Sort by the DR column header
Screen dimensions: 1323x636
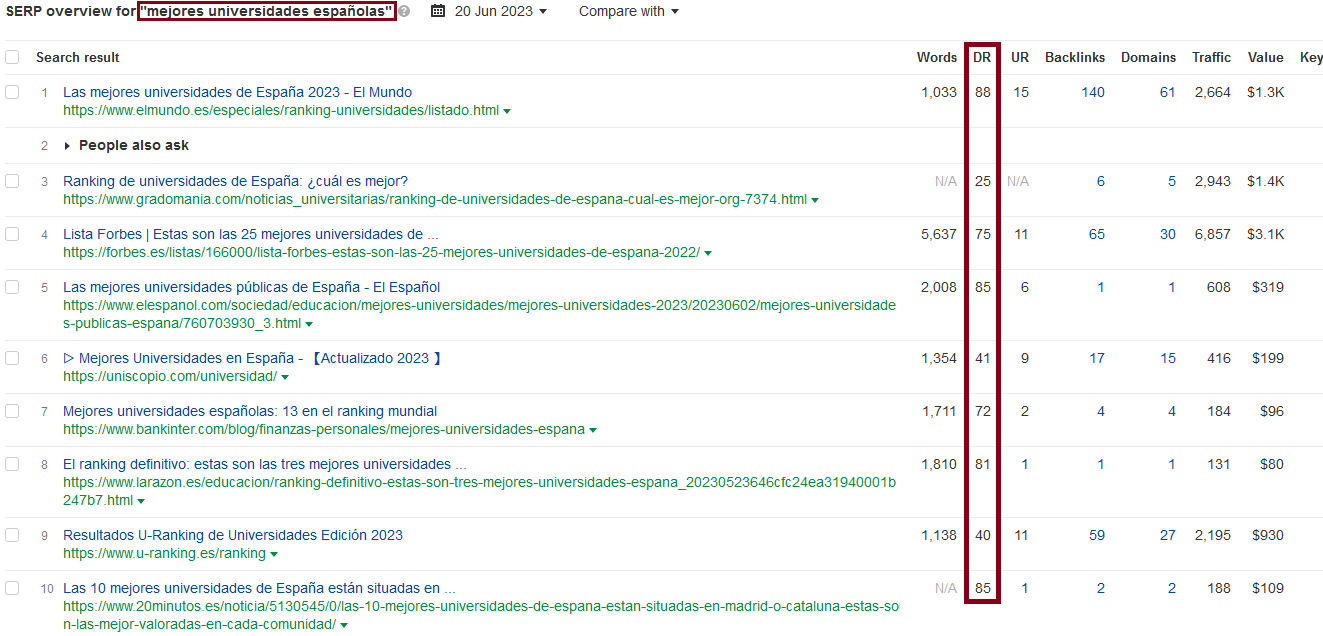pos(982,57)
